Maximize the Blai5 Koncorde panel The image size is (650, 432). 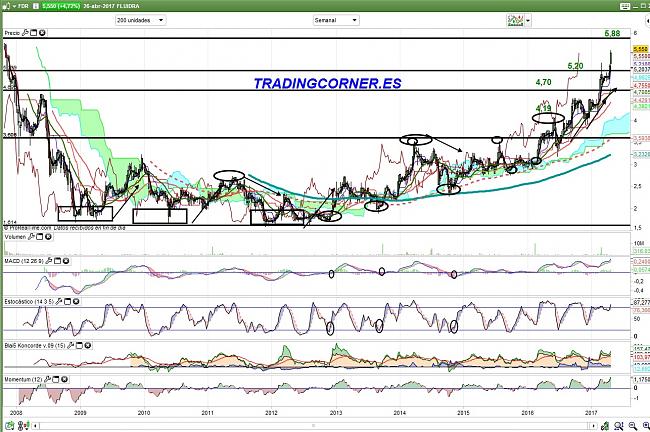[x=80, y=345]
